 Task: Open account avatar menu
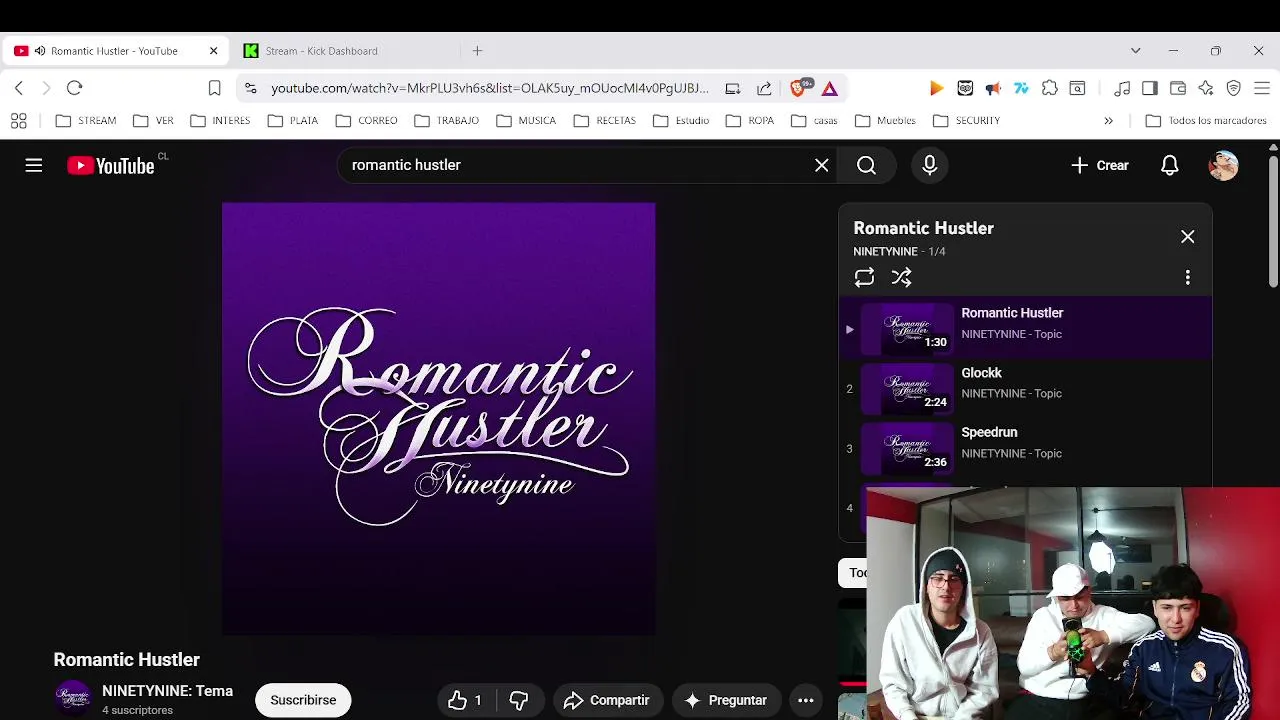coord(1224,165)
